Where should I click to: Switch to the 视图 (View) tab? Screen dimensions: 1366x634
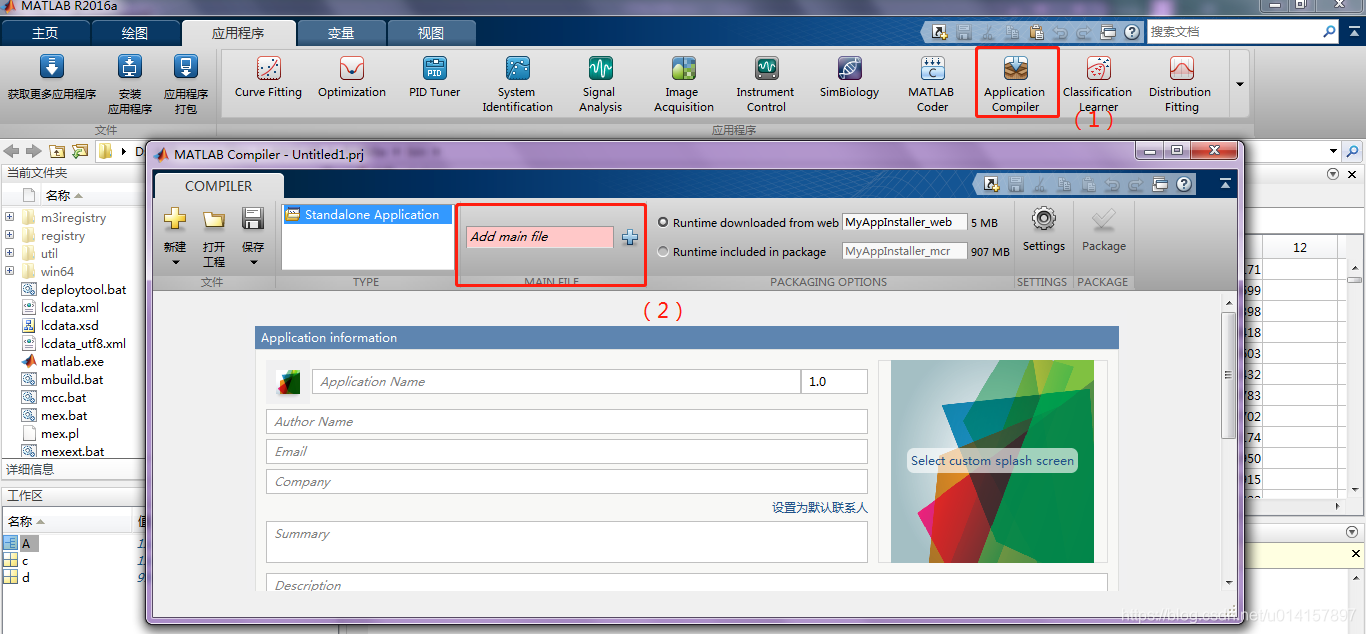point(431,33)
